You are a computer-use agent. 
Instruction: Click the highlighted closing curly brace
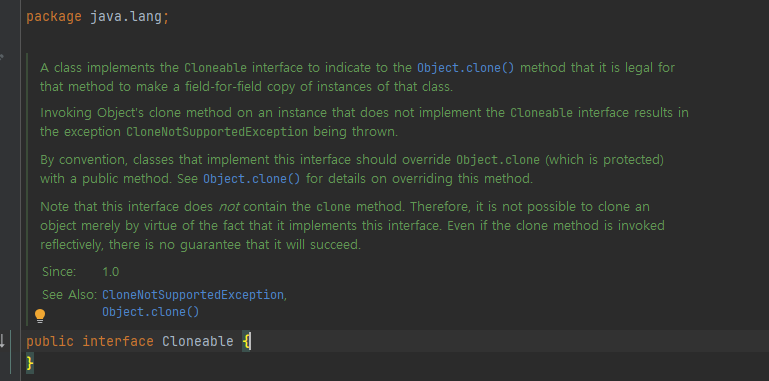click(x=30, y=363)
